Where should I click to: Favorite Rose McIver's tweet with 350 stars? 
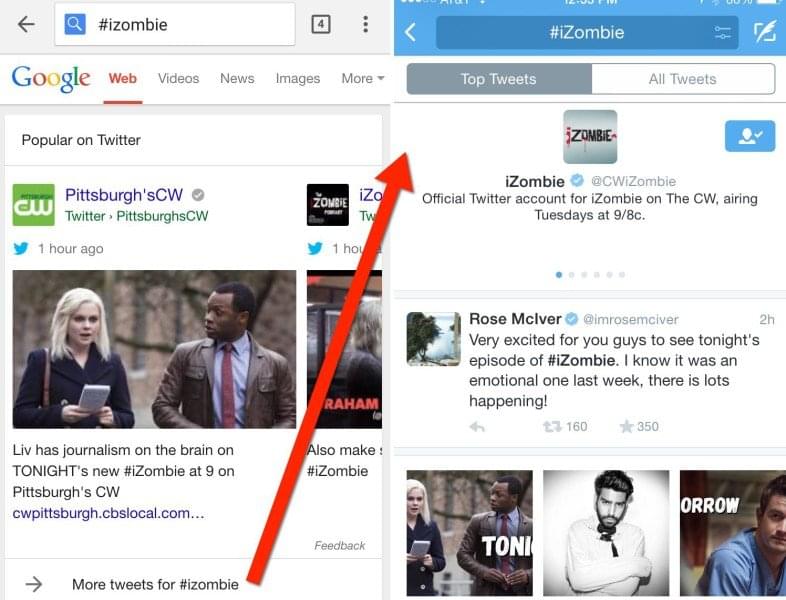(x=639, y=427)
